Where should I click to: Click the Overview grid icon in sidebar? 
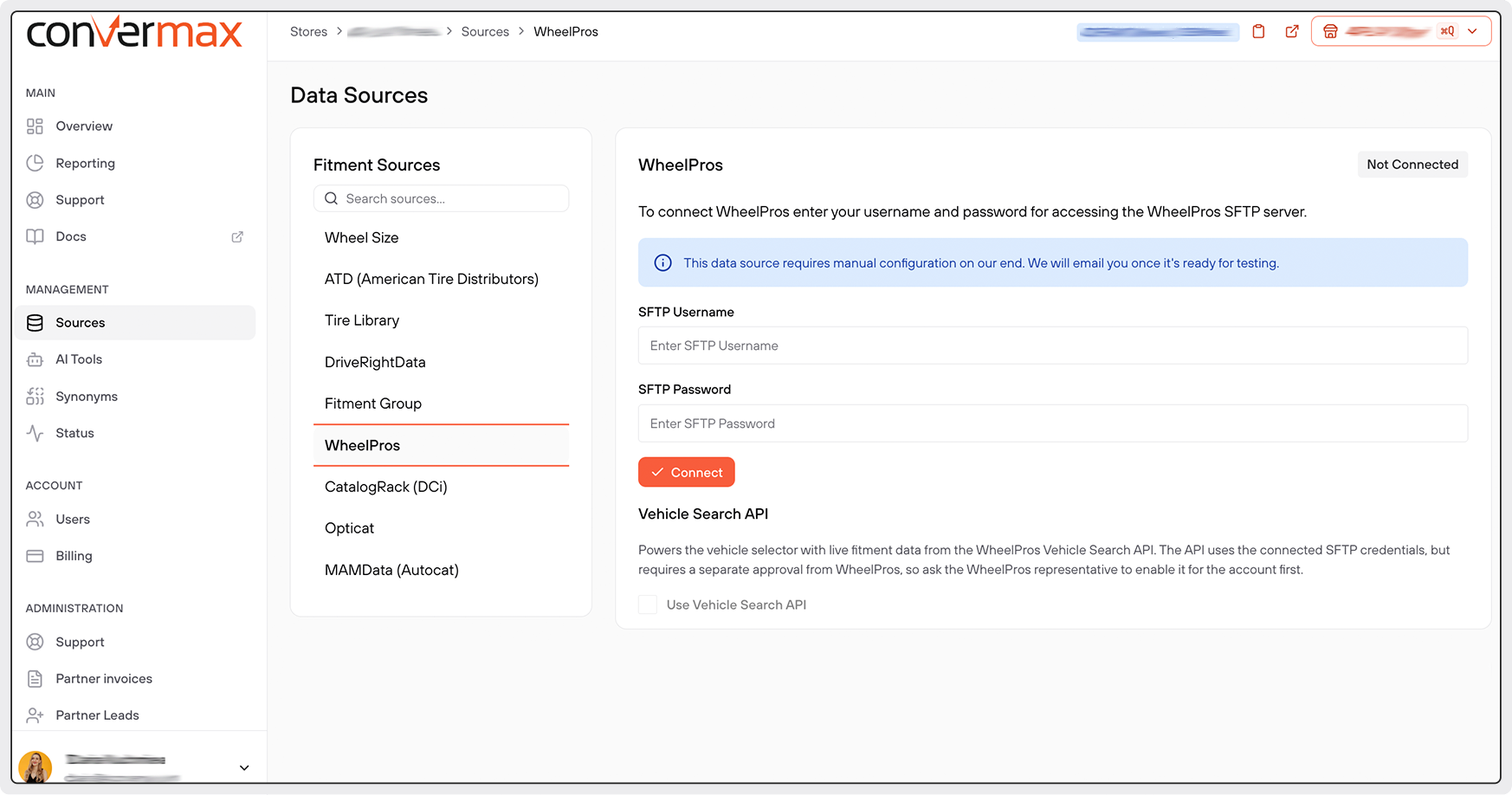pyautogui.click(x=35, y=126)
